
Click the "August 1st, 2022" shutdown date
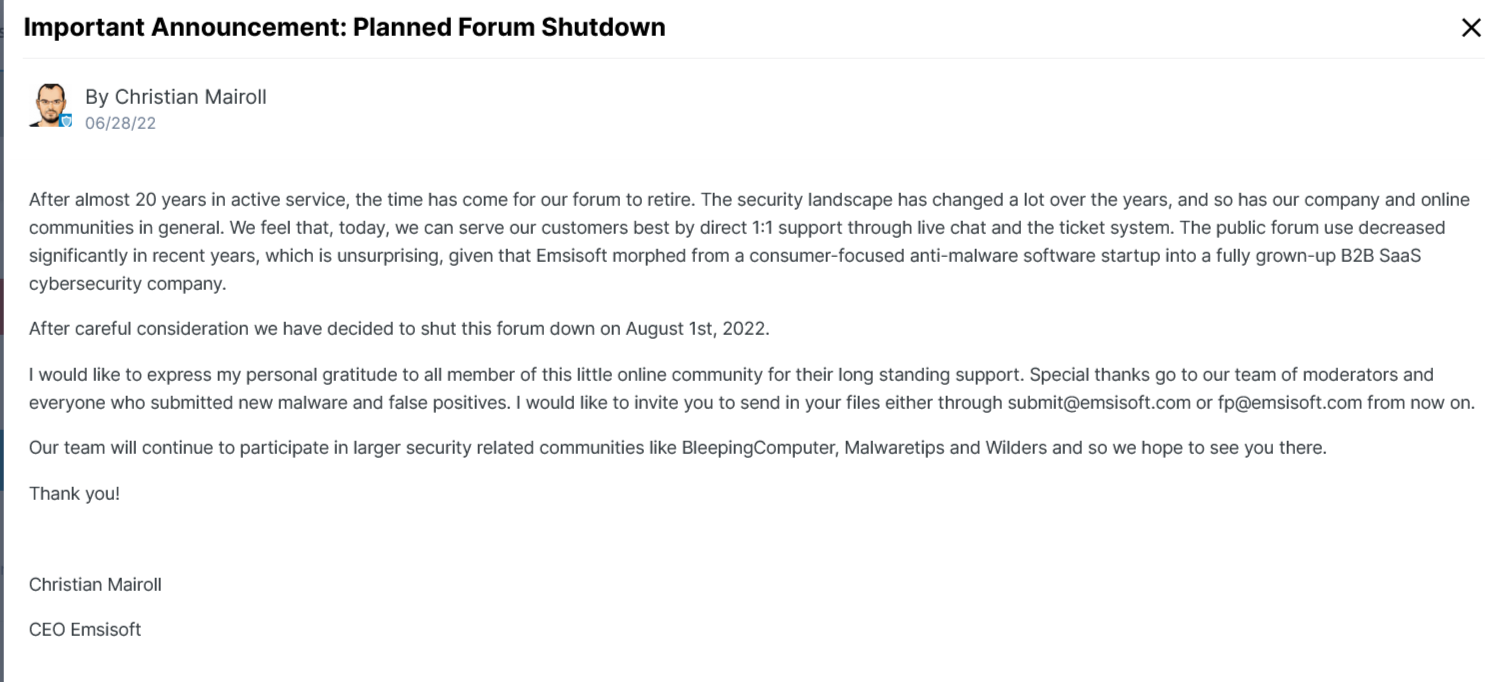click(x=697, y=329)
